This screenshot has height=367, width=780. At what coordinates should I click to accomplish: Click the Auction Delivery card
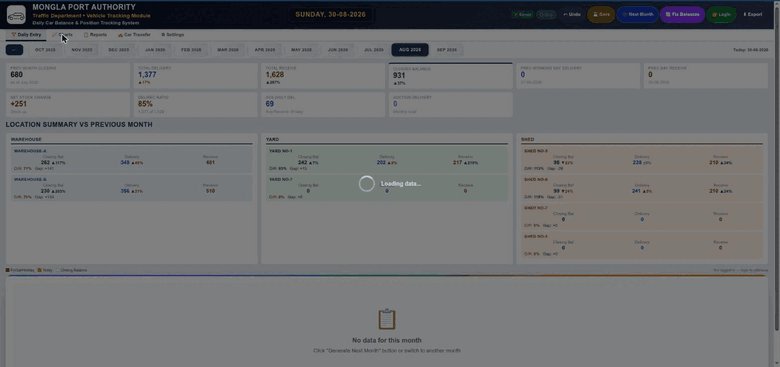point(451,104)
